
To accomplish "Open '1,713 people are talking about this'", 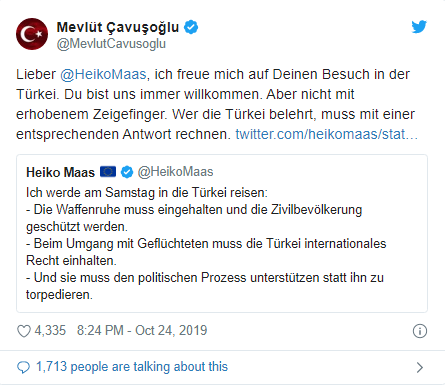I will tap(132, 367).
